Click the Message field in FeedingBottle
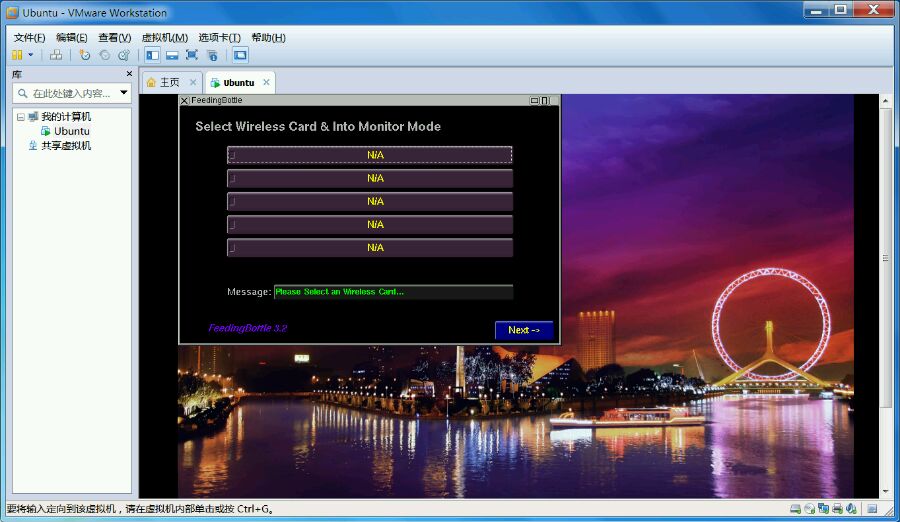Screen dimensions: 900x522 (393, 292)
